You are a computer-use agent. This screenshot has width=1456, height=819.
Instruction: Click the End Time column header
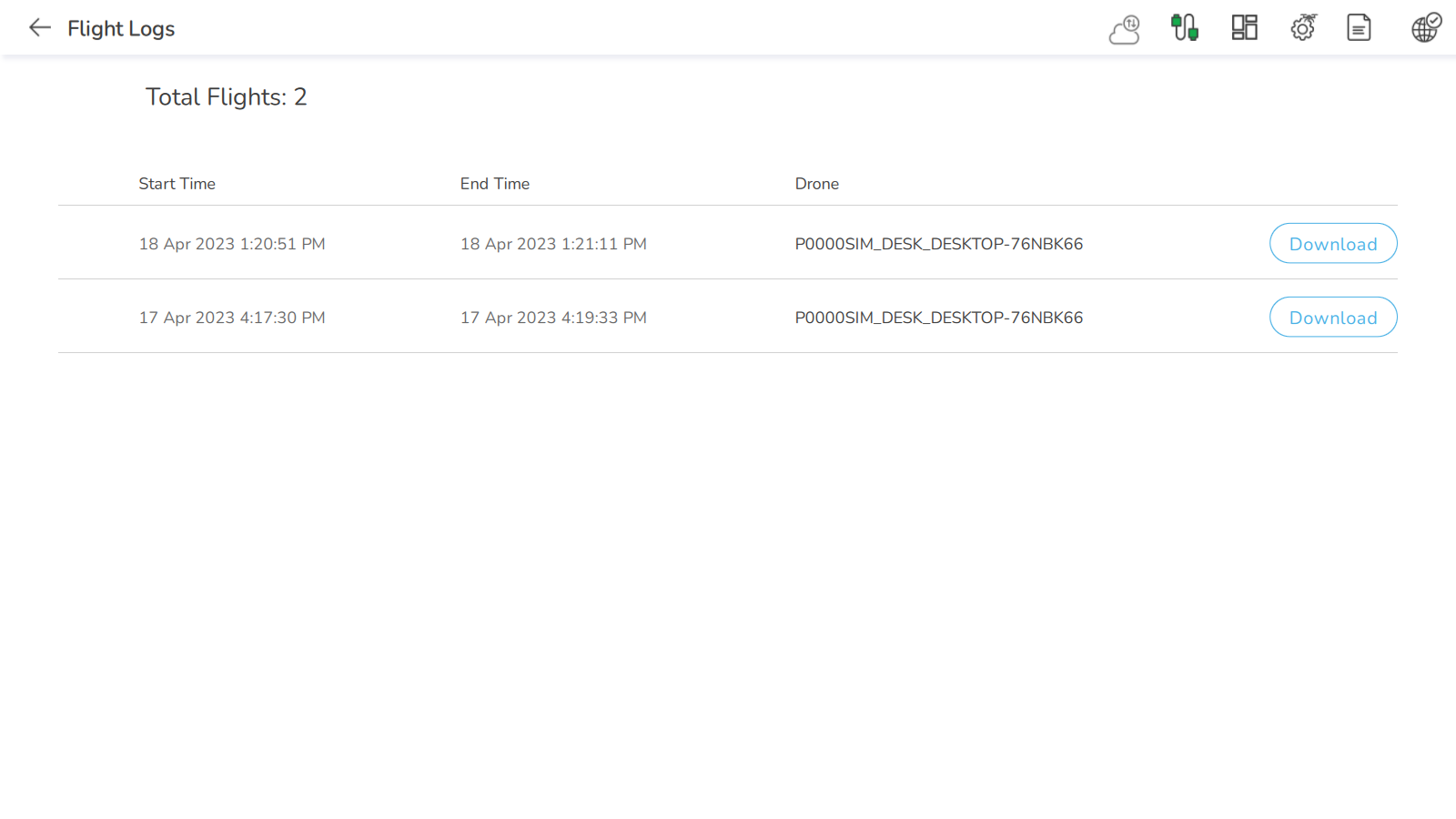(494, 184)
